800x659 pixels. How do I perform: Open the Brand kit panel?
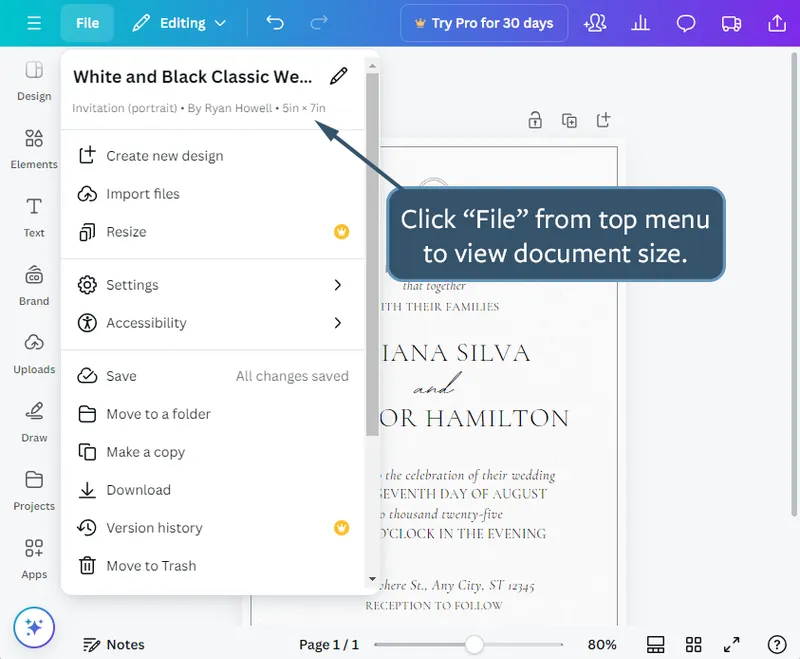pyautogui.click(x=33, y=286)
